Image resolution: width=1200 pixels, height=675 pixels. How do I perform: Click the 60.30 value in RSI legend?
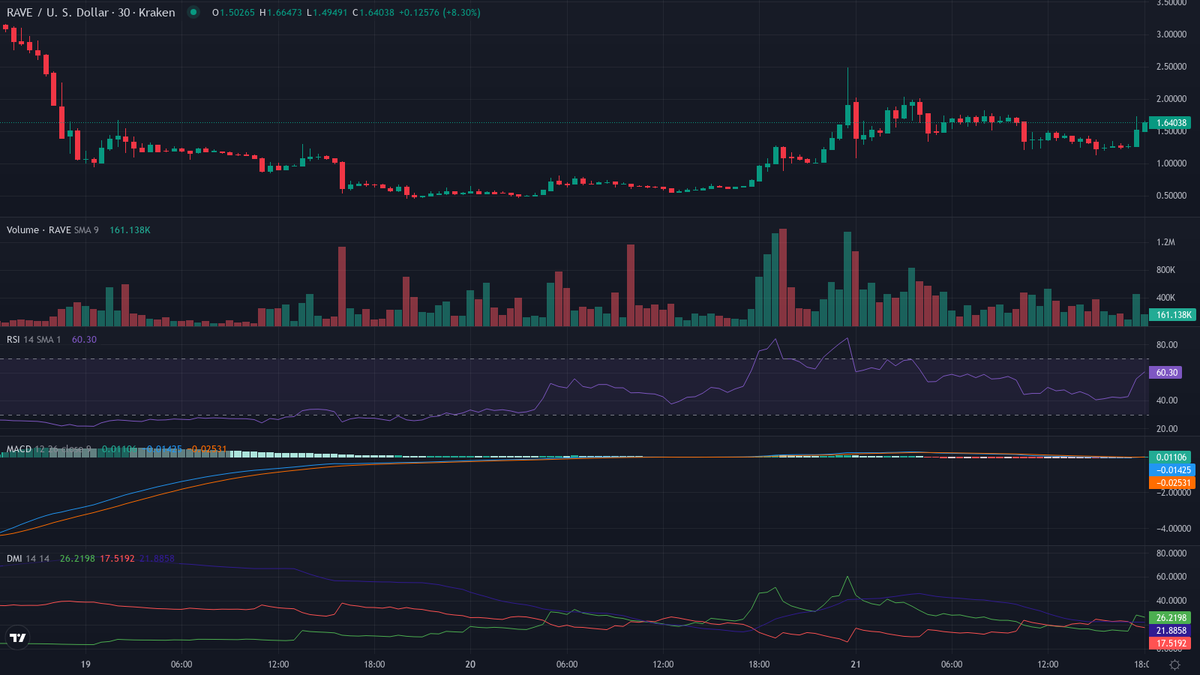84,340
